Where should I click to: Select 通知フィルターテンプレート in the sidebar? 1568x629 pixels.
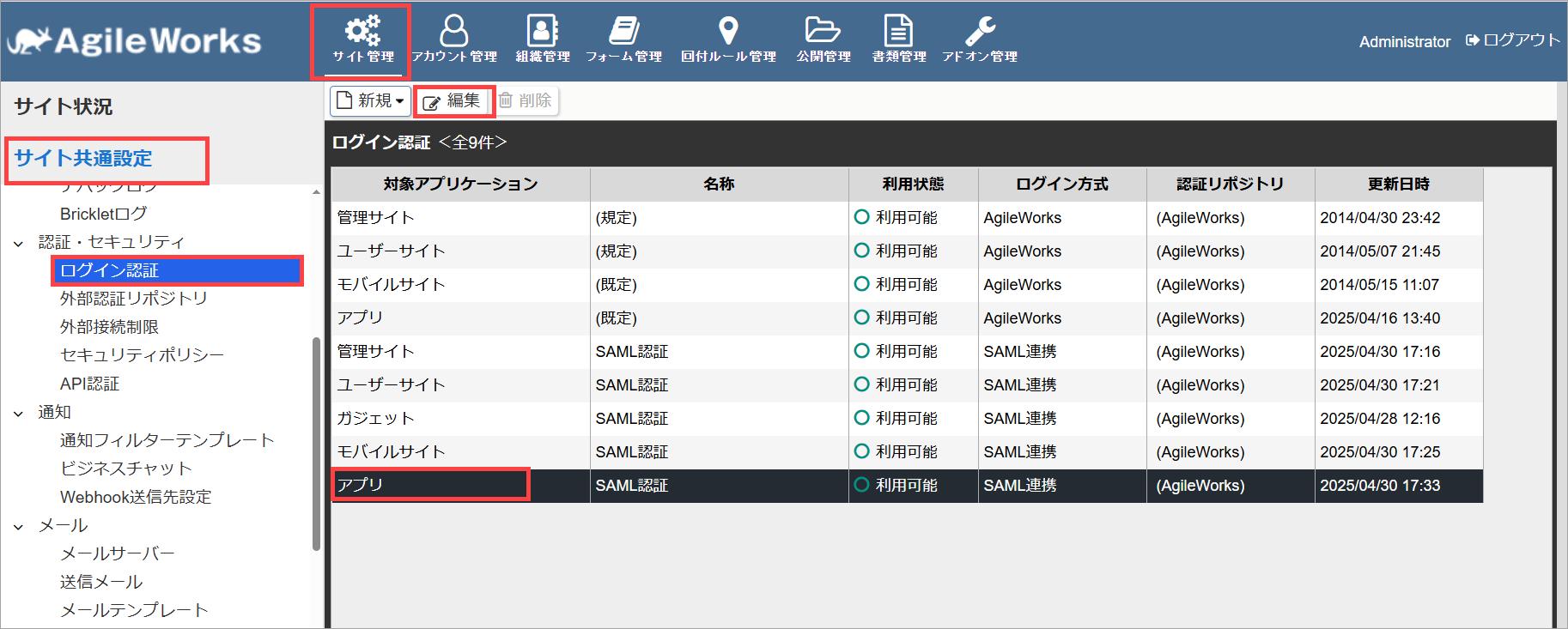(x=167, y=440)
